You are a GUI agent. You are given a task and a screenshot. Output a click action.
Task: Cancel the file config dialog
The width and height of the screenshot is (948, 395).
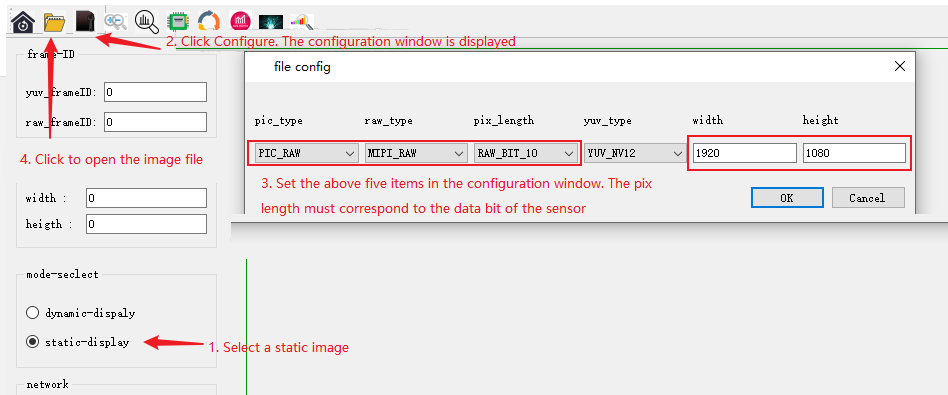[x=868, y=198]
